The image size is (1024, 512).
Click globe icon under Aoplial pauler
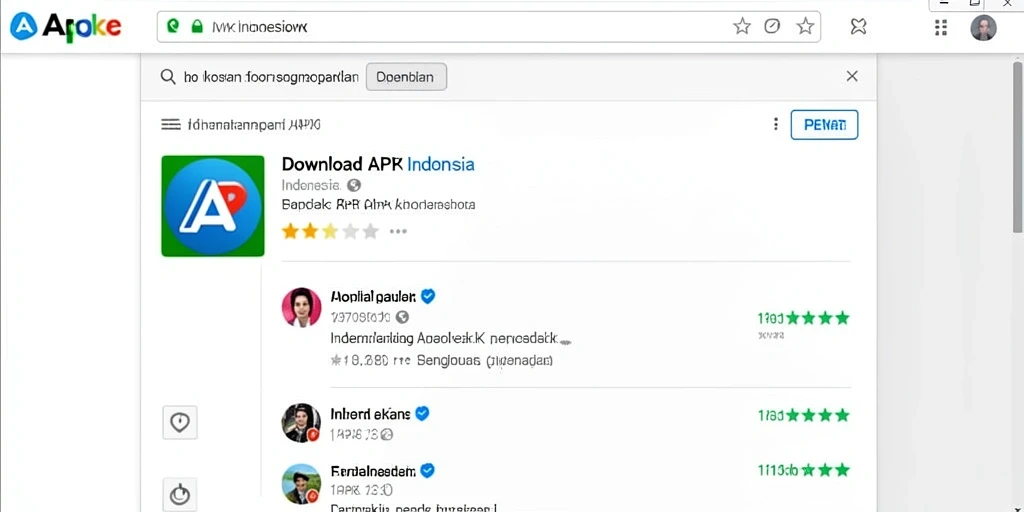click(402, 317)
